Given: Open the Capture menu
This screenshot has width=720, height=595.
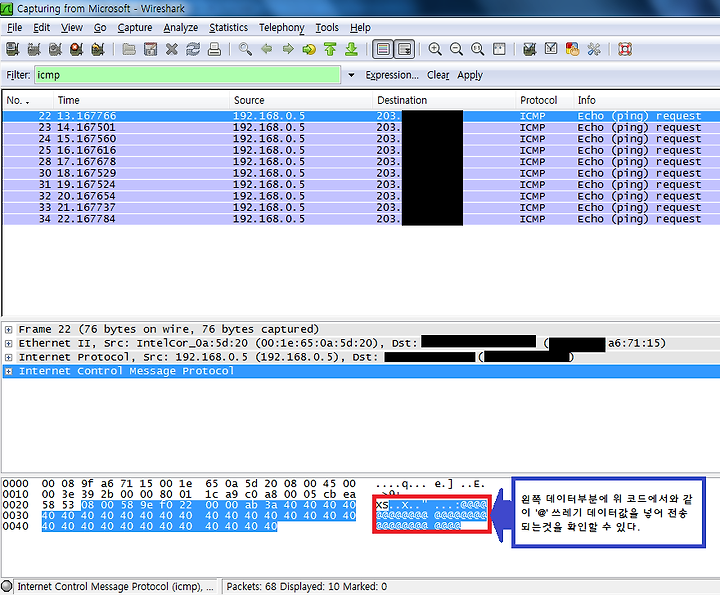Looking at the screenshot, I should click(135, 28).
